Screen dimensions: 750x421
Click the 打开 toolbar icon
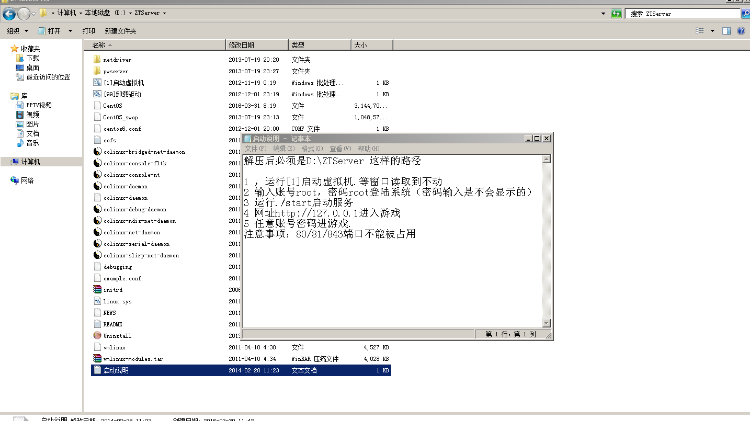42,31
